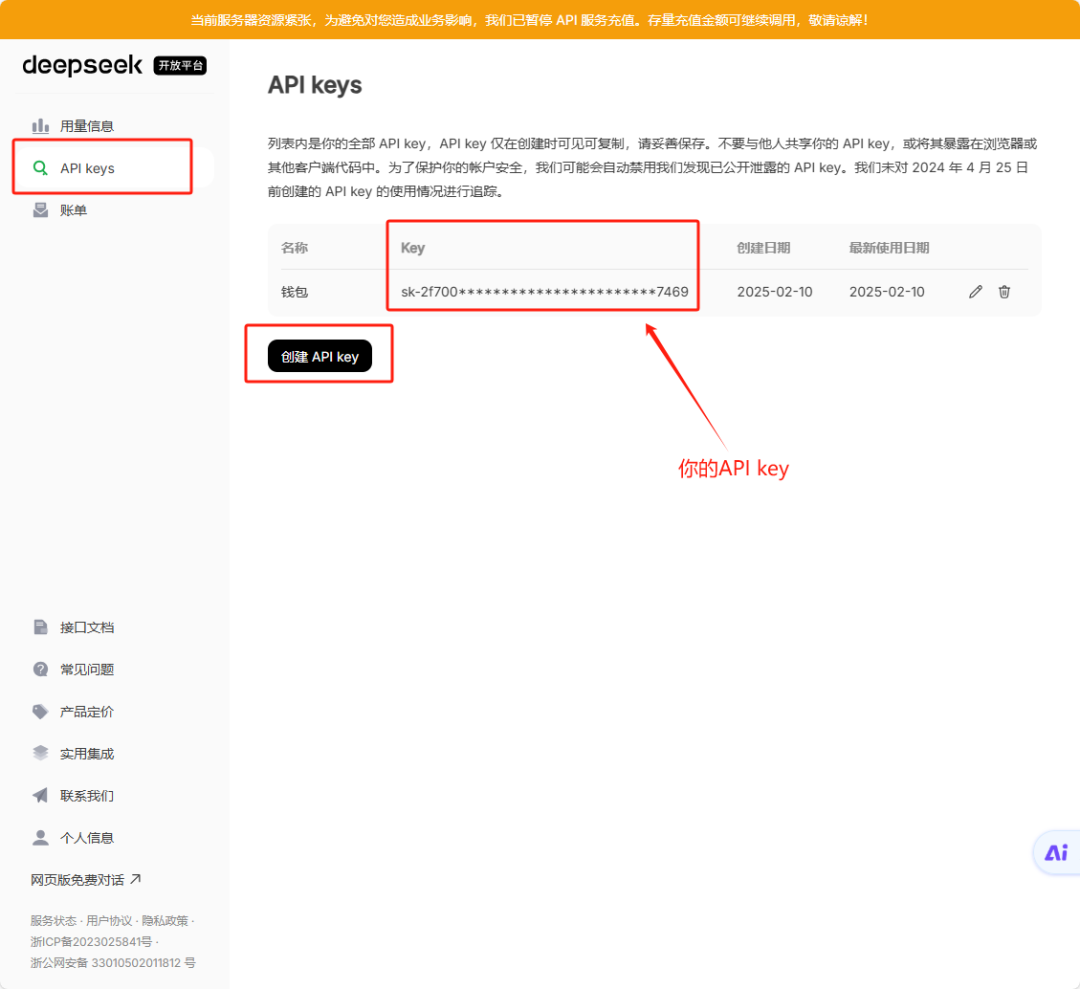Click the 创建日期 value 2025-02-10
Image resolution: width=1080 pixels, height=989 pixels.
click(x=775, y=292)
